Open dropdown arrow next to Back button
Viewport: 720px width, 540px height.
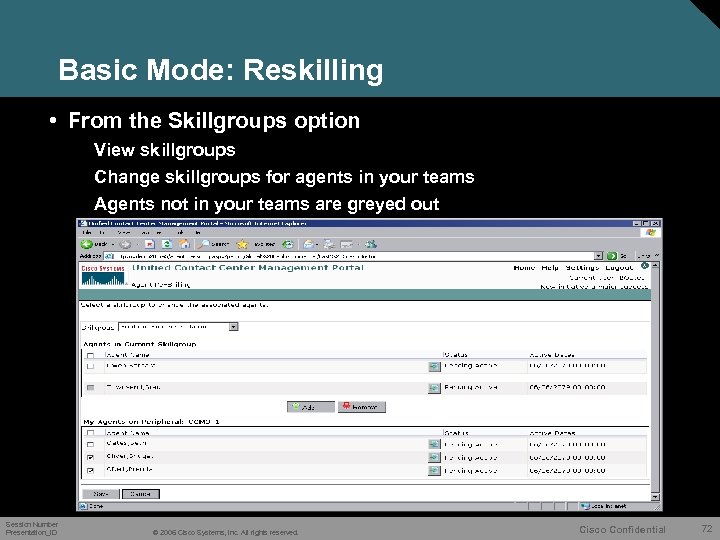(113, 245)
